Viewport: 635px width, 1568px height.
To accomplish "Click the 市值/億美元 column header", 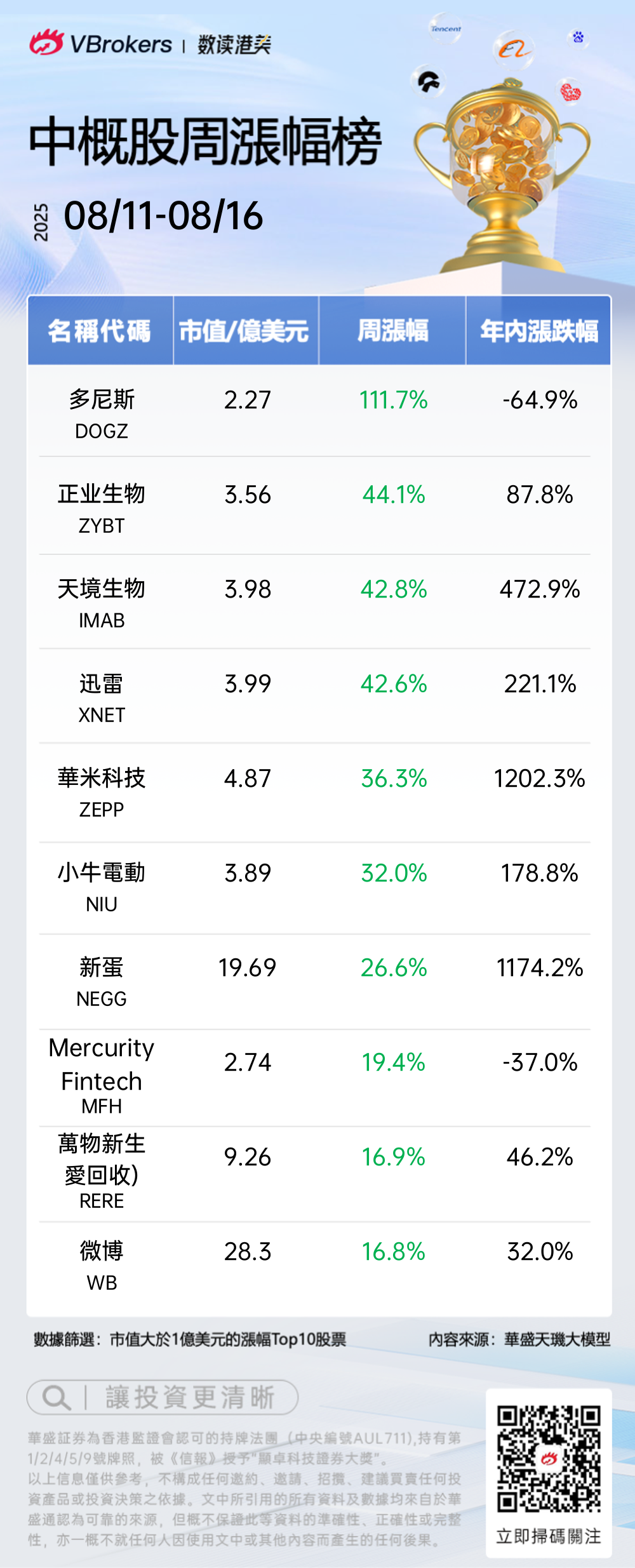I will pos(244,331).
